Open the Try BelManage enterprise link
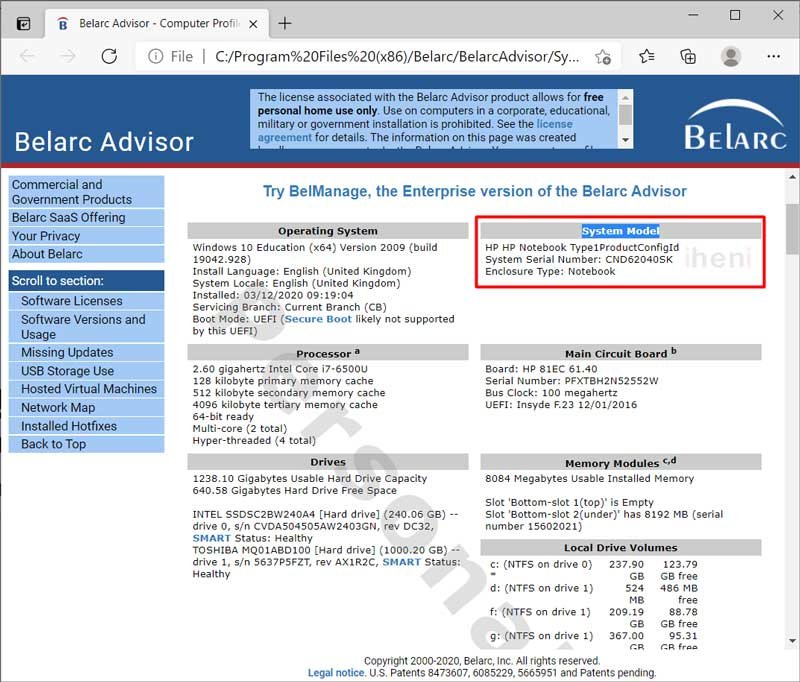The height and width of the screenshot is (682, 800). pyautogui.click(x=474, y=191)
